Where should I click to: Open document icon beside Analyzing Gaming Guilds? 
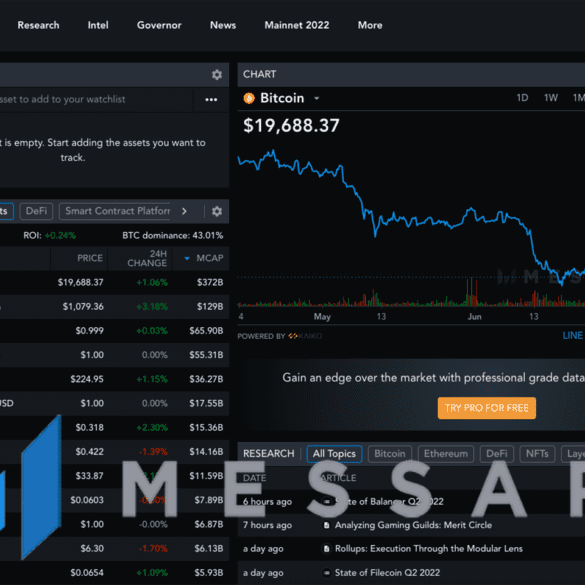(326, 525)
